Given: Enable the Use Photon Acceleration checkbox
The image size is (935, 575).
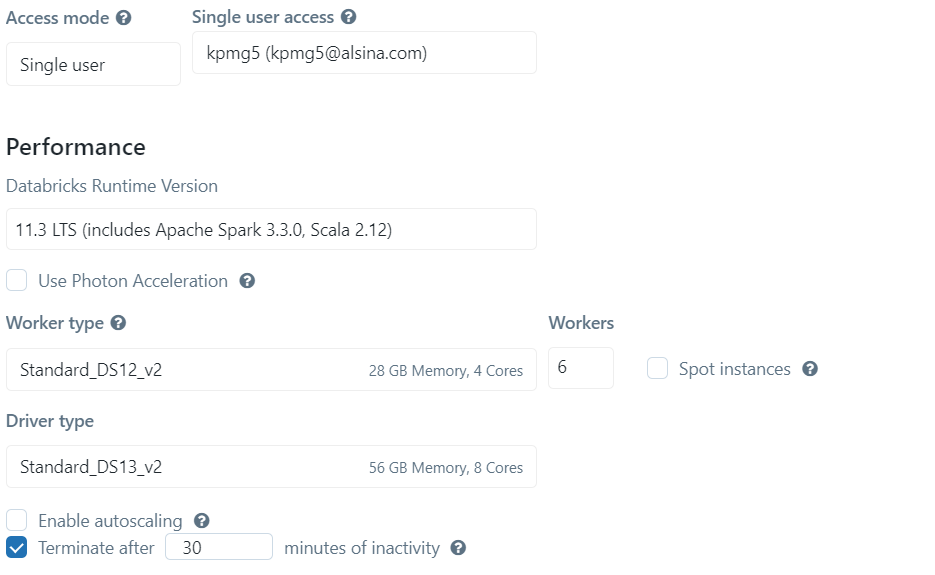Looking at the screenshot, I should point(17,281).
